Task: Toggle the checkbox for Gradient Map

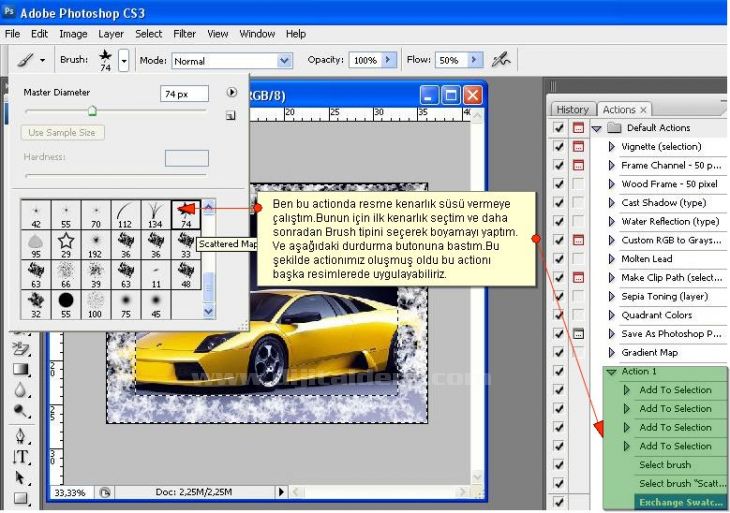Action: pos(559,352)
